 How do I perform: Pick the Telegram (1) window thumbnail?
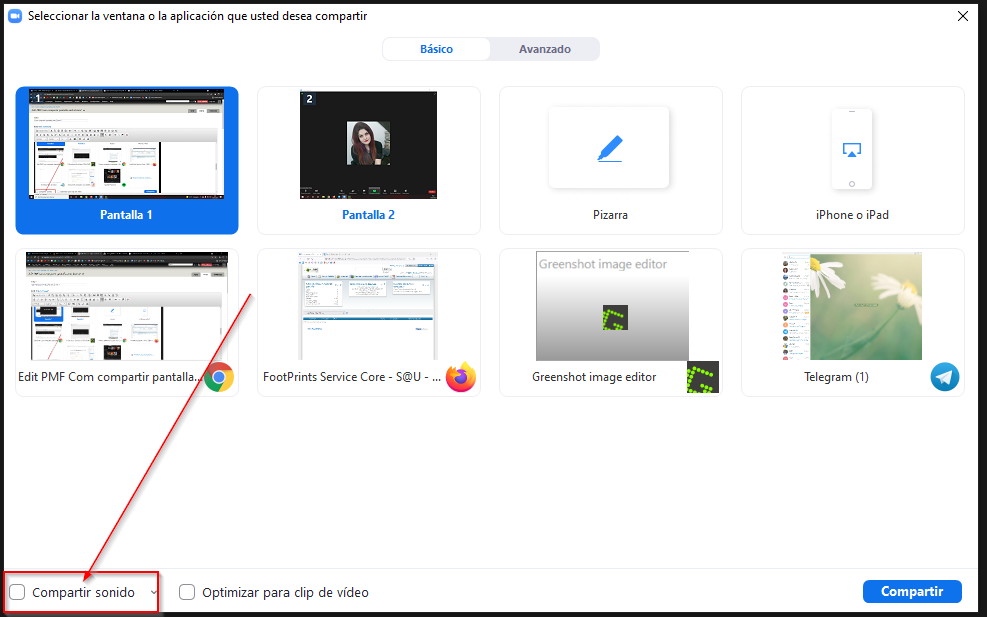coord(852,307)
